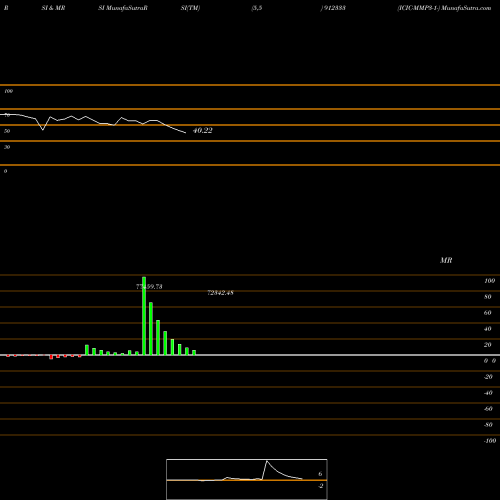
Task: Click MR axis label 40
Action: tap(488, 329)
